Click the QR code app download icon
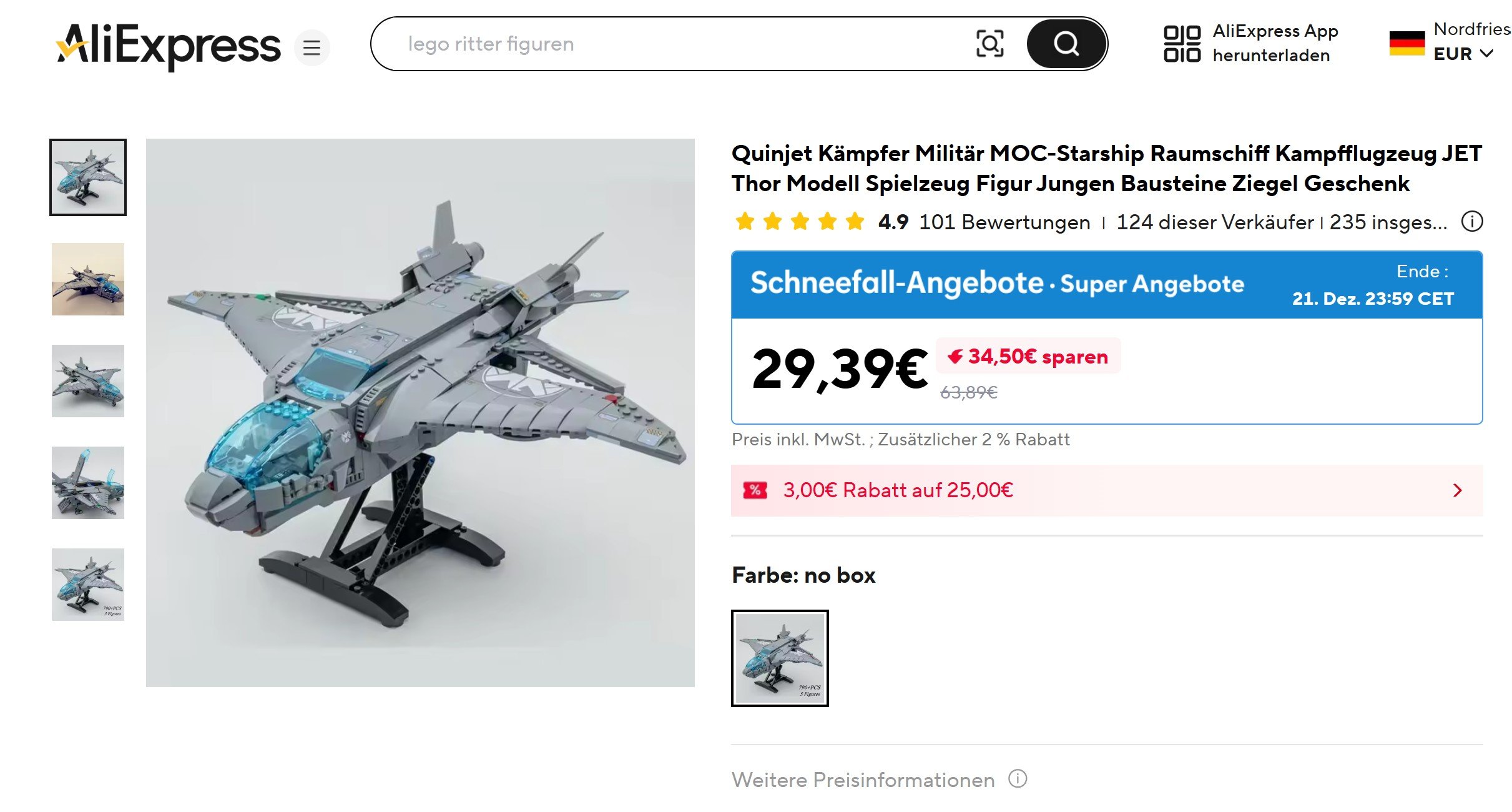 click(1182, 44)
